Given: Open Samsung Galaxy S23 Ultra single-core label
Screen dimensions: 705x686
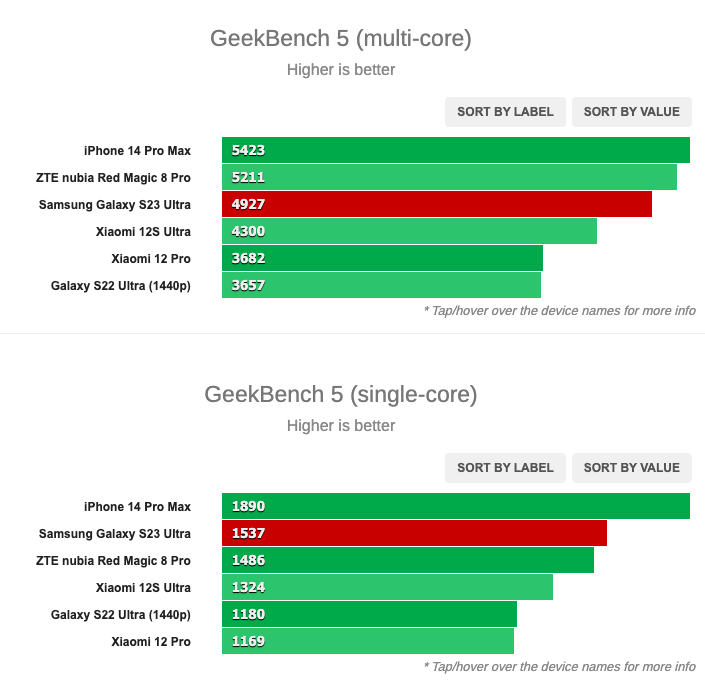Looking at the screenshot, I should (115, 534).
